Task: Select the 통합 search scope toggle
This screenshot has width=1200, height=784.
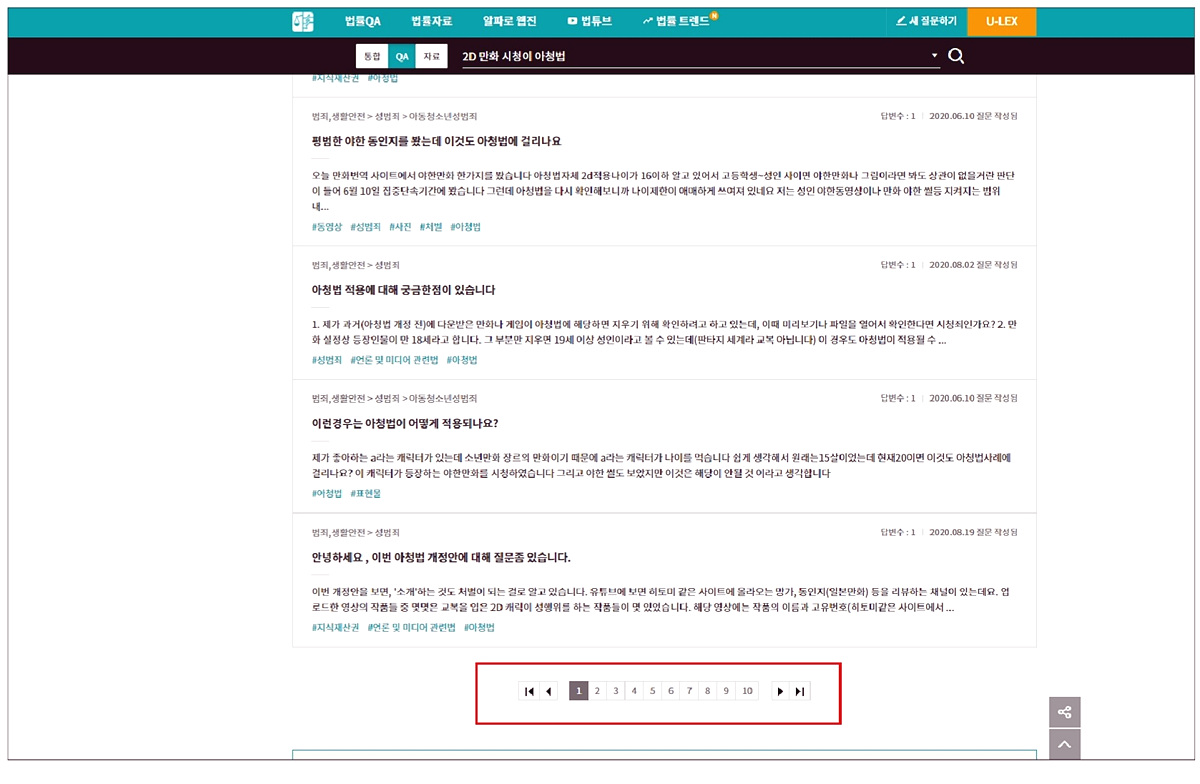Action: click(371, 57)
